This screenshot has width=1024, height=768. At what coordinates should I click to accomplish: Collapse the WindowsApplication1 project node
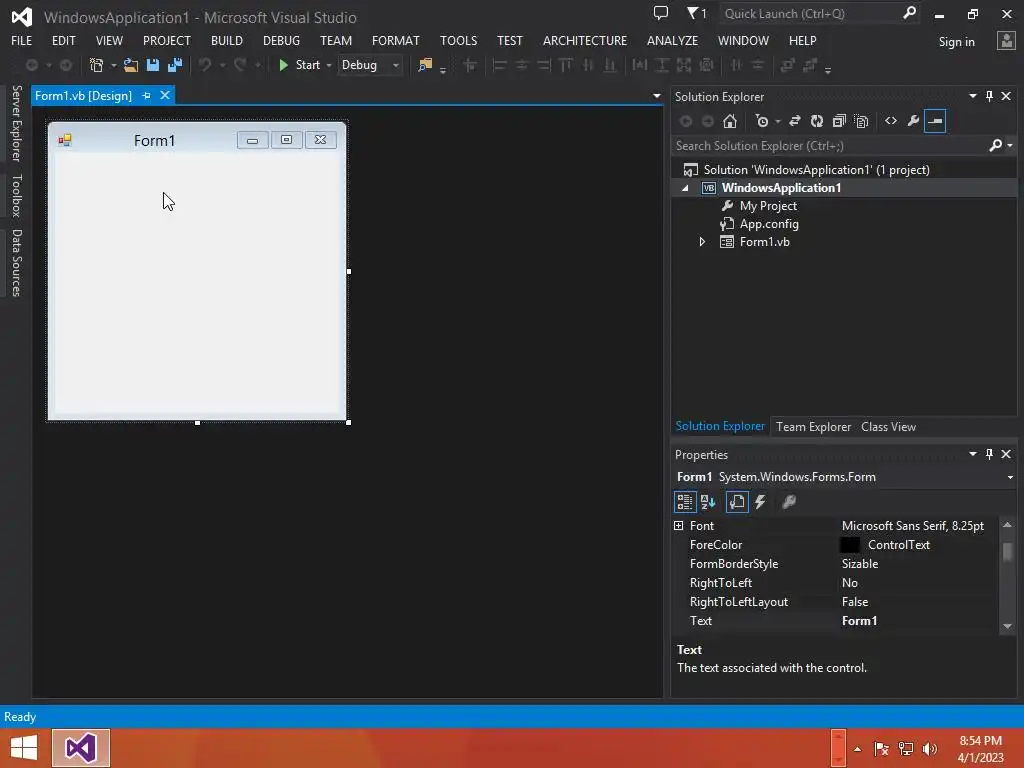click(685, 188)
